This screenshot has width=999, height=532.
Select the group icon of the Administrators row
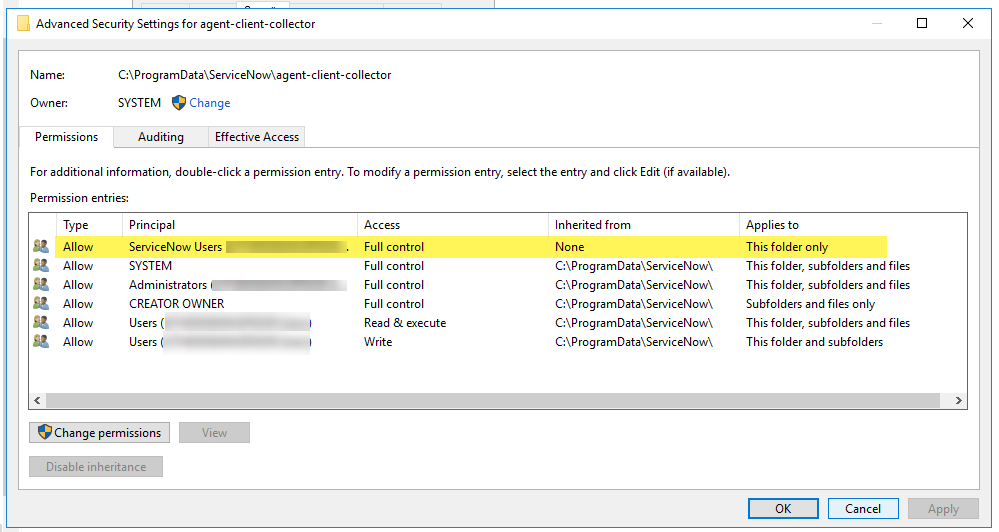[41, 285]
